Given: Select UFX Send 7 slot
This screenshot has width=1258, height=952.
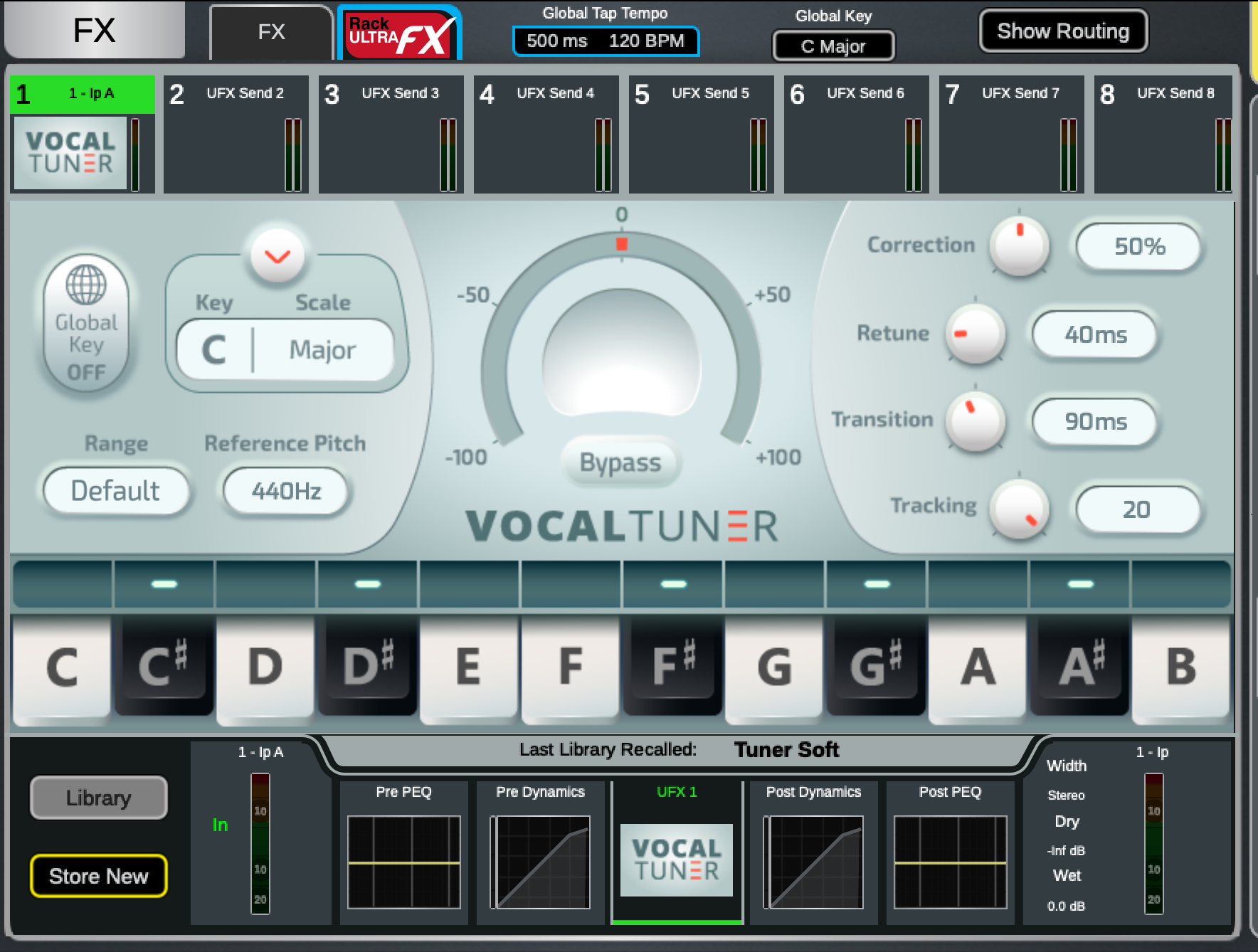Looking at the screenshot, I should coord(1012,134).
